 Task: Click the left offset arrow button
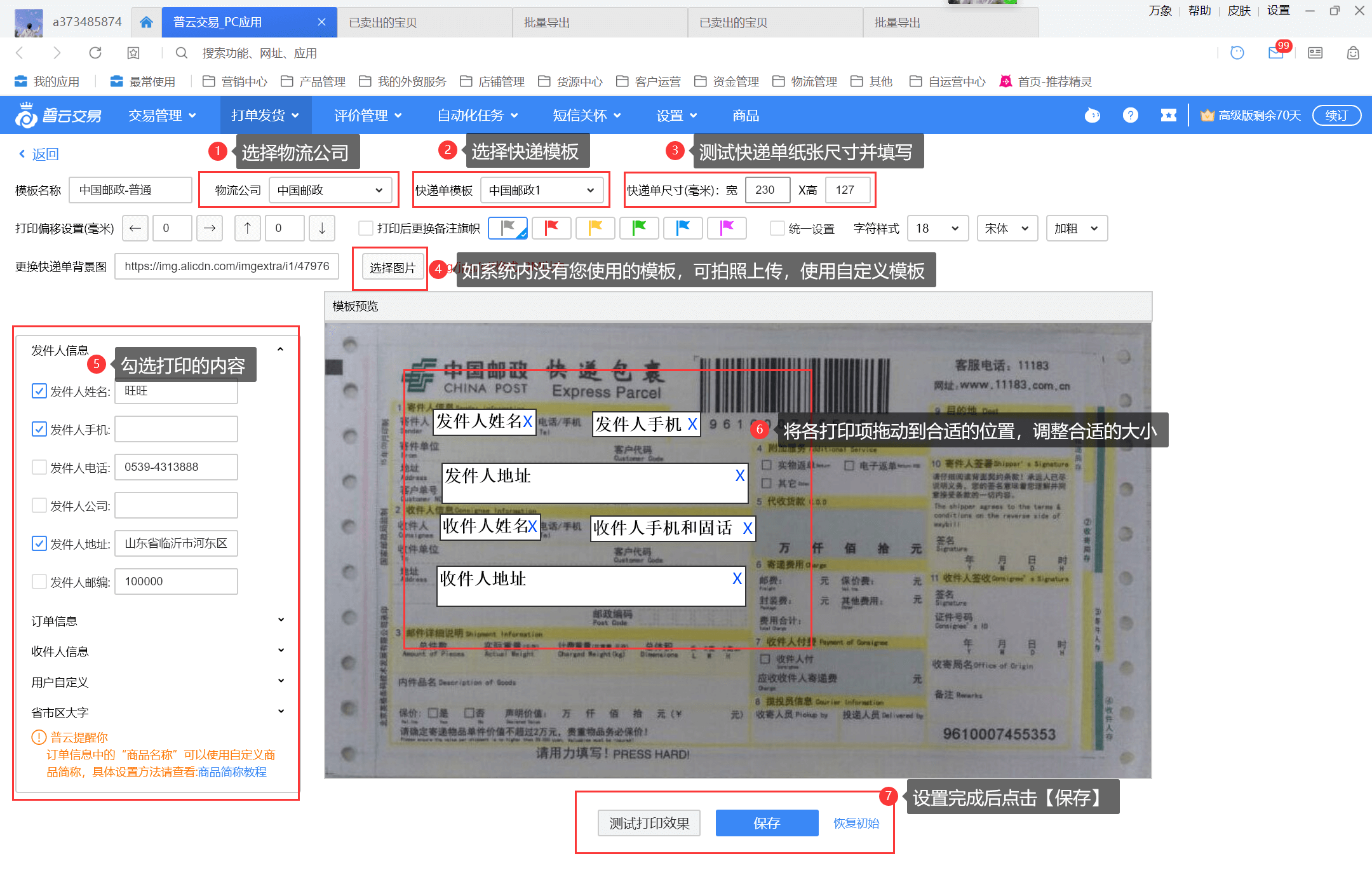pyautogui.click(x=135, y=228)
